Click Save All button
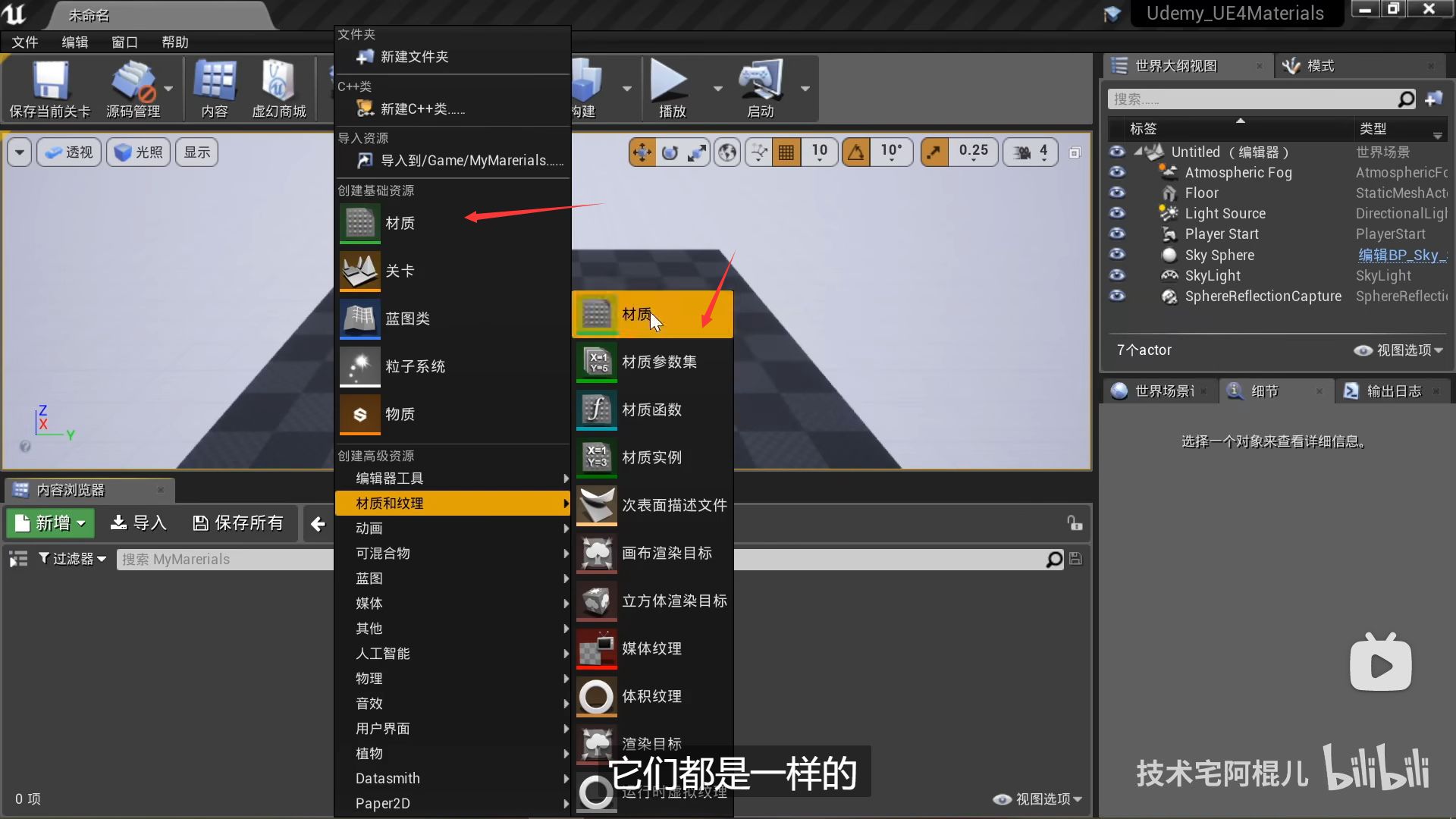This screenshot has height=819, width=1456. click(x=238, y=523)
